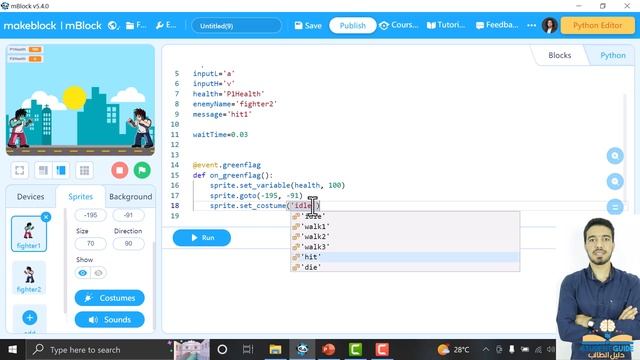
Task: Click the X position field showing -195
Action: tap(91, 215)
